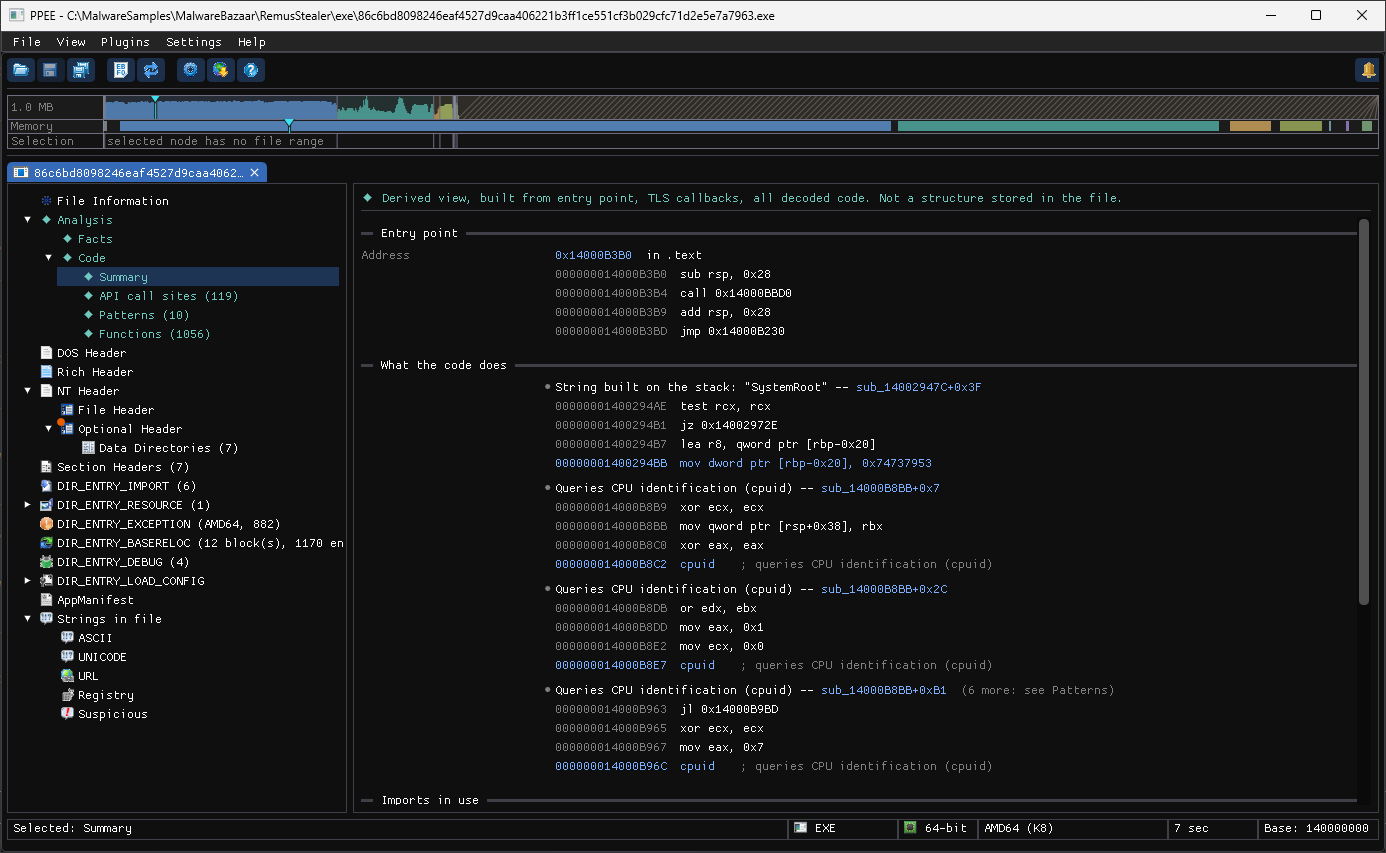Screen dimensions: 1386x853
Task: Open the hex view toolbar icon
Action: (x=121, y=70)
